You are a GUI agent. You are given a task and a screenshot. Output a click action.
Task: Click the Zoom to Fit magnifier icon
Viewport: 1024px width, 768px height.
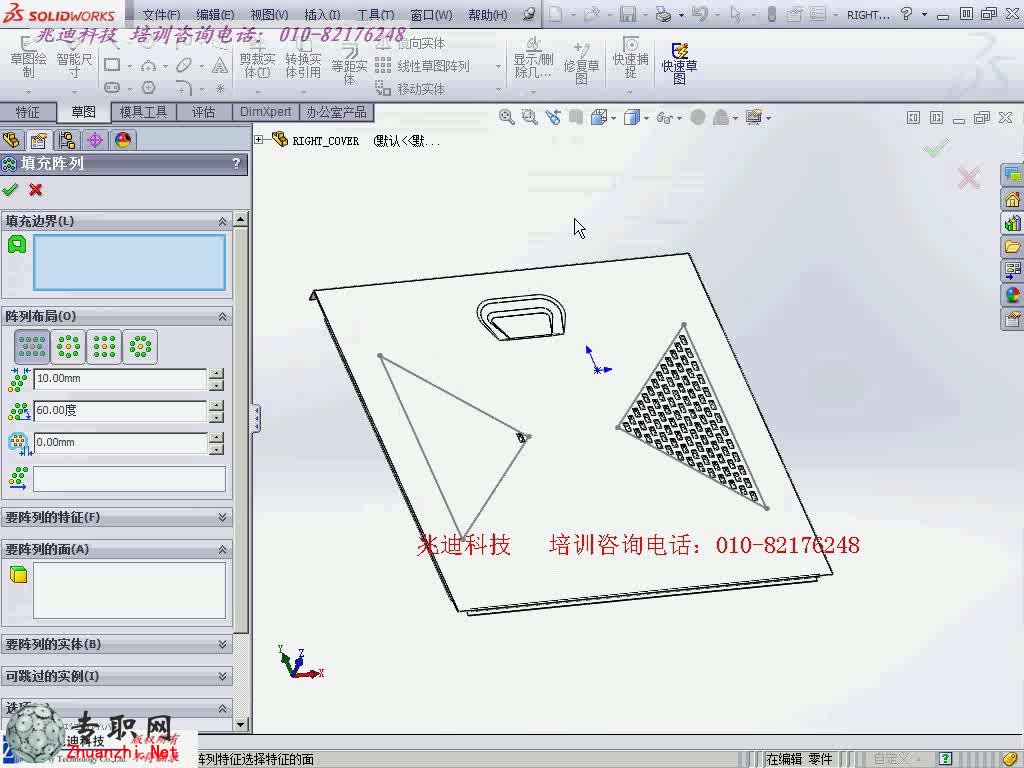(x=506, y=117)
